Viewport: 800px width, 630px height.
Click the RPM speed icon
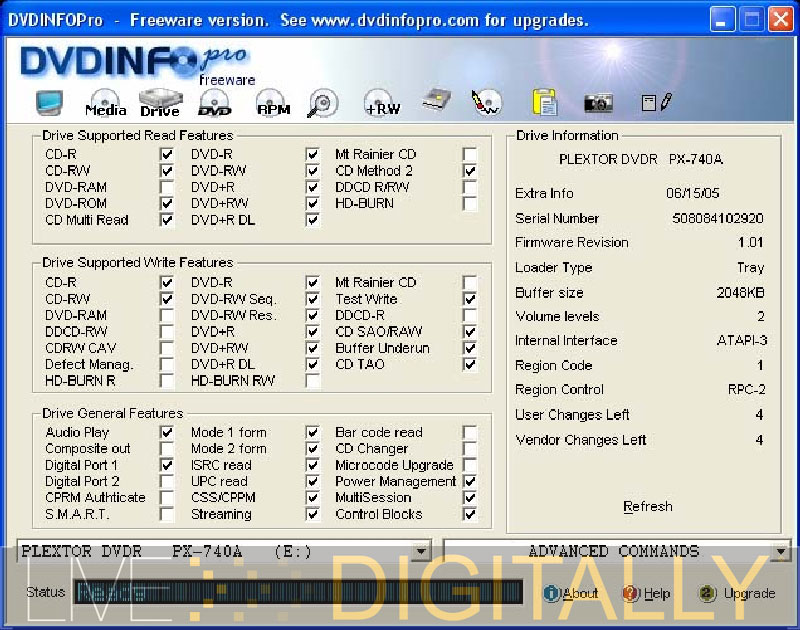pyautogui.click(x=272, y=103)
